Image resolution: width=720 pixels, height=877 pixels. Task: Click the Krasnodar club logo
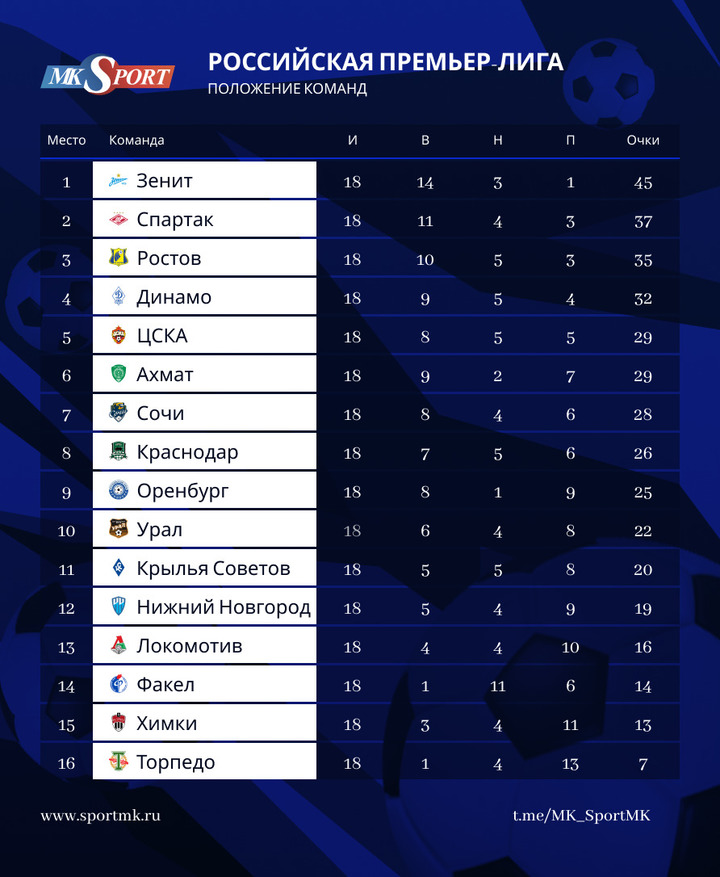click(x=119, y=452)
